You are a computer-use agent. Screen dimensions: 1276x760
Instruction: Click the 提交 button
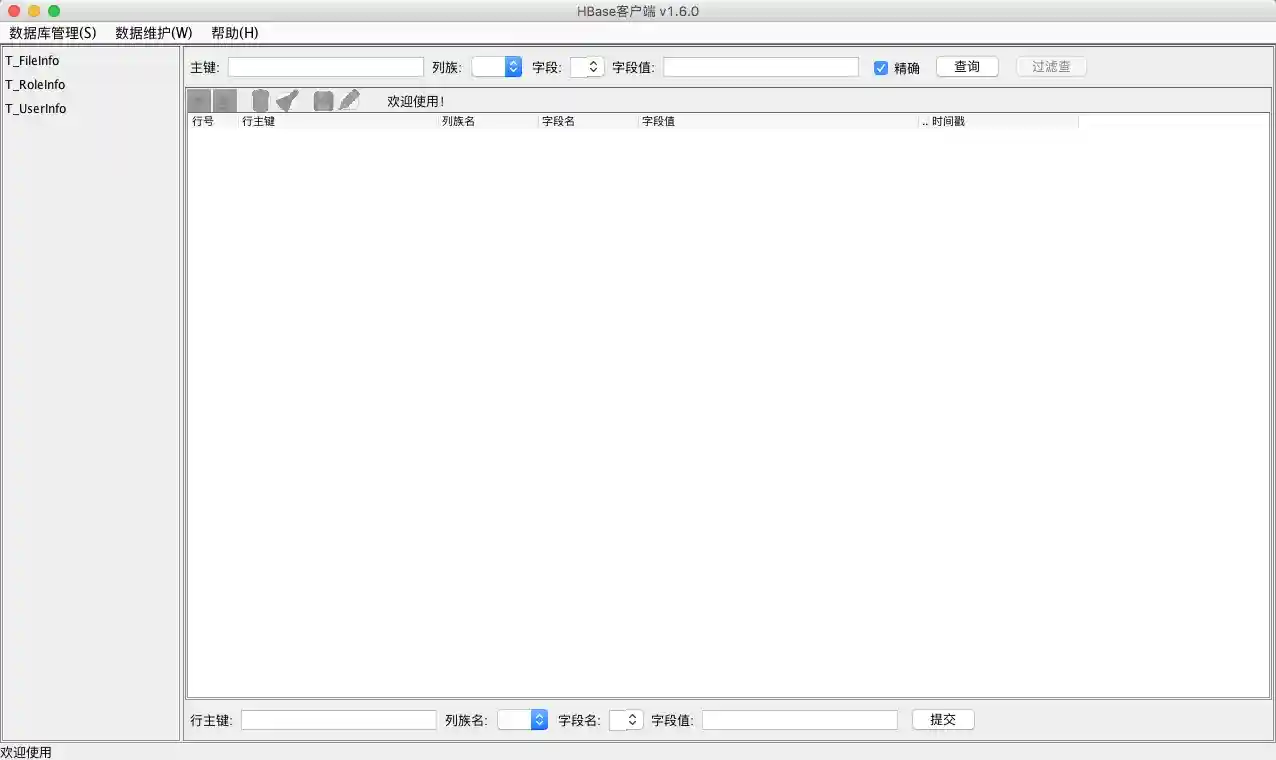click(x=943, y=720)
